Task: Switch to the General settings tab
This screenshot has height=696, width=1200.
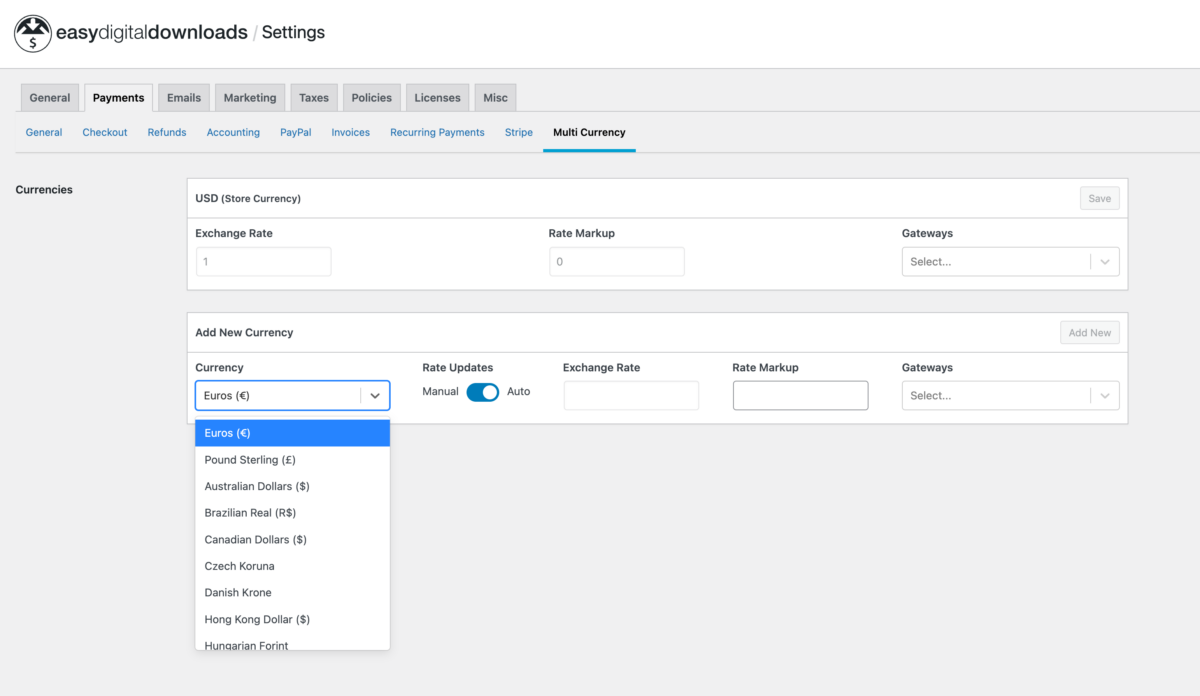Action: [x=49, y=98]
